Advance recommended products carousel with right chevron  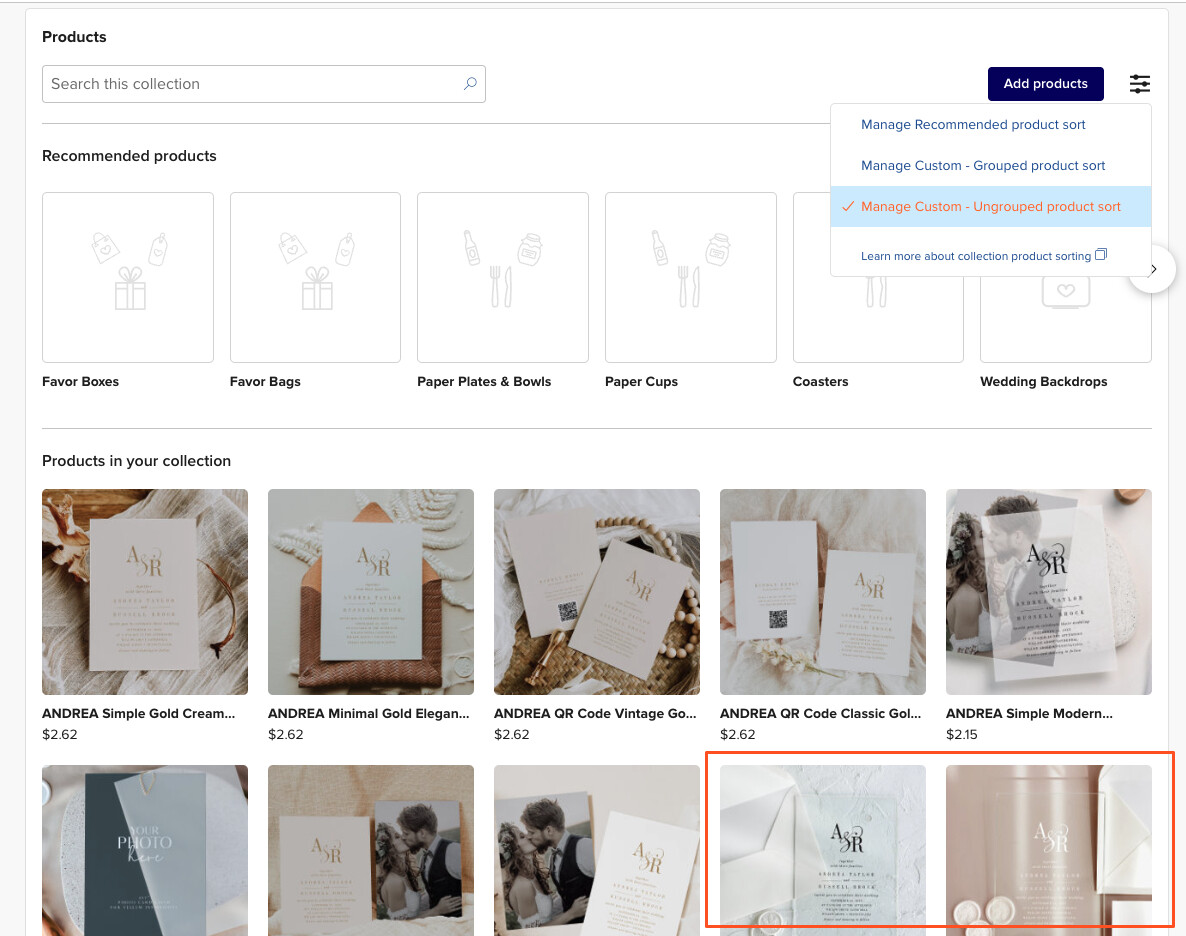(1152, 269)
